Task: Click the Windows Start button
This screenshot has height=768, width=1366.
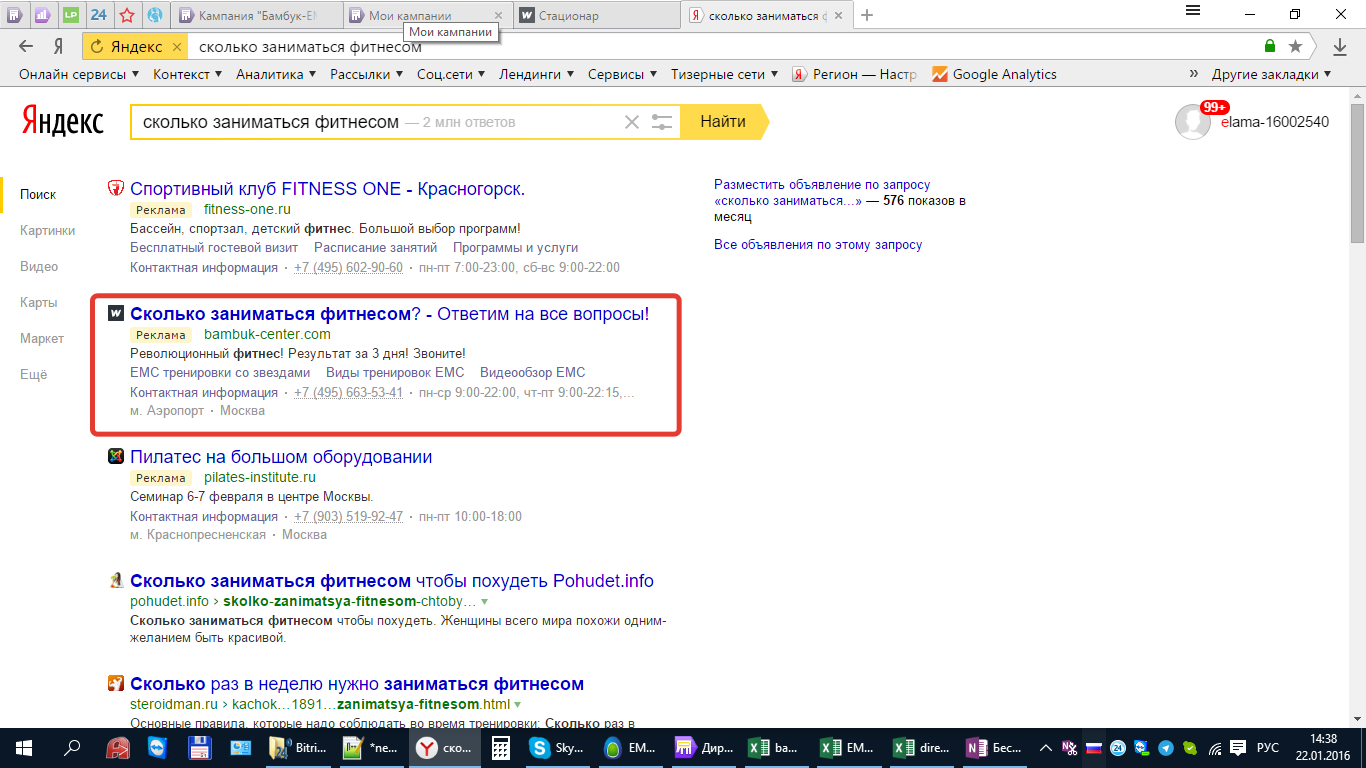Action: 23,748
